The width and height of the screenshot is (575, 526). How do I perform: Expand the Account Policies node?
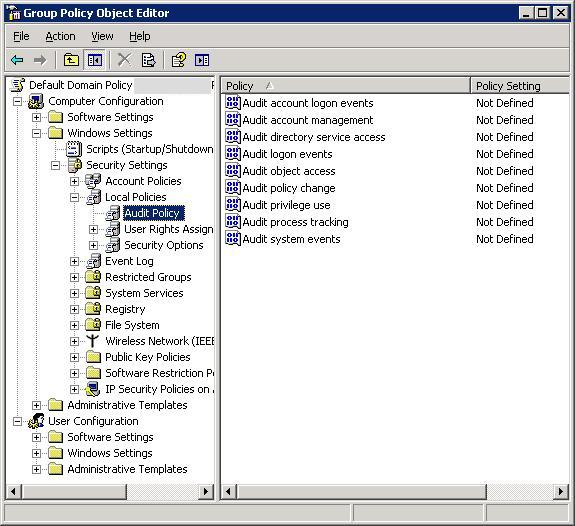pos(74,181)
